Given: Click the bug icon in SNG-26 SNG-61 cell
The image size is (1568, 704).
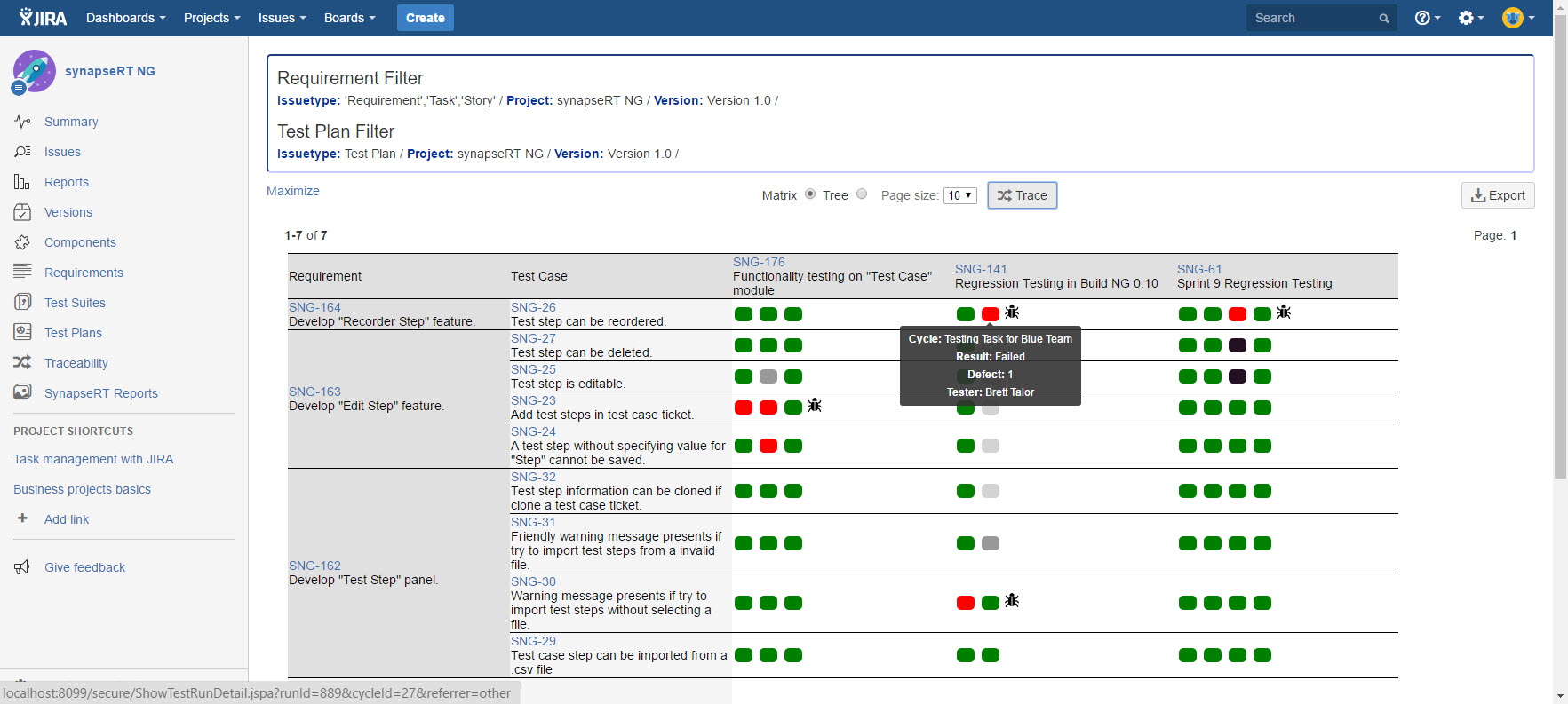Looking at the screenshot, I should coord(1284,312).
